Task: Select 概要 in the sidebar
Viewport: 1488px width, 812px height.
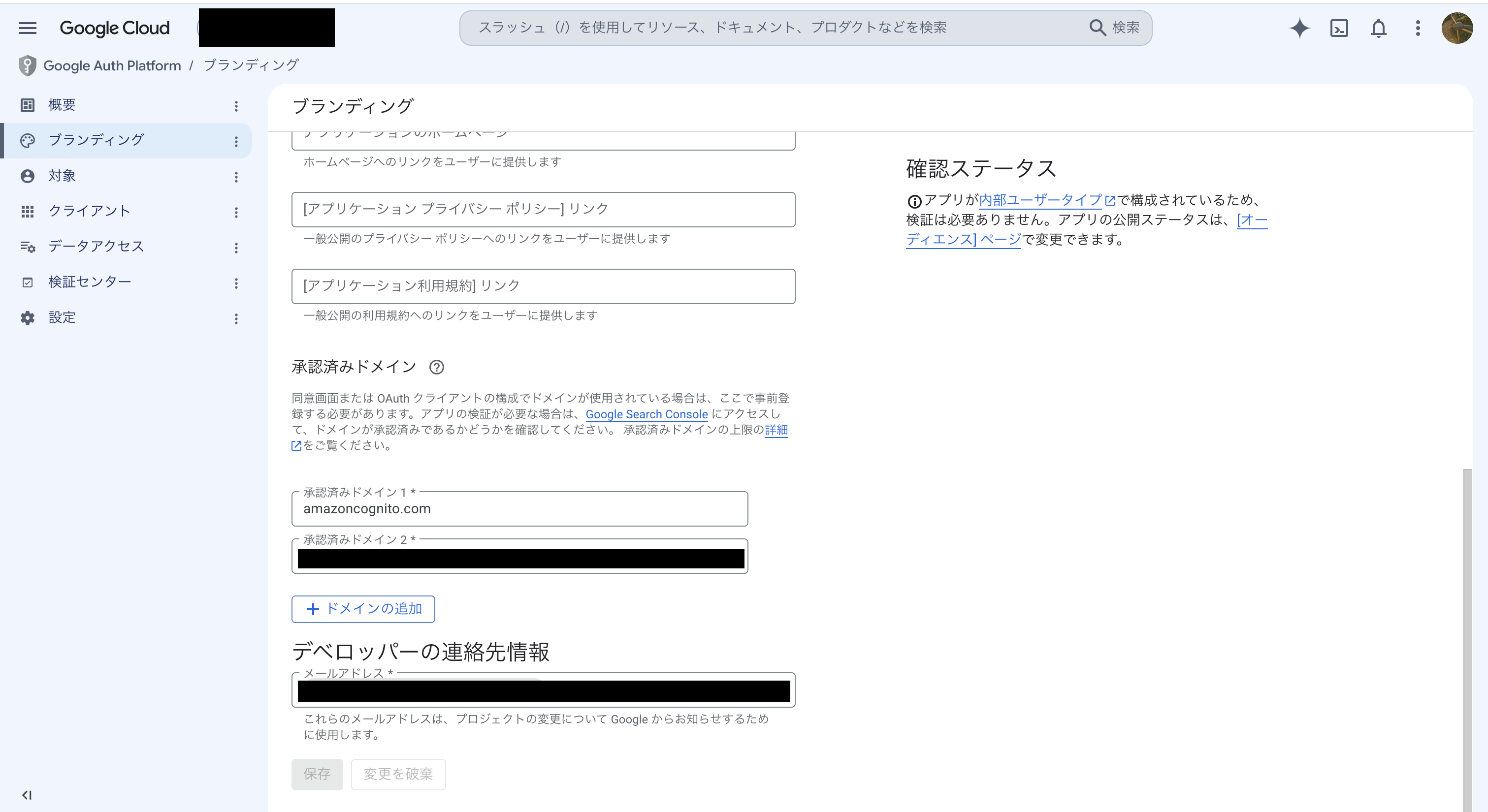Action: [x=126, y=105]
